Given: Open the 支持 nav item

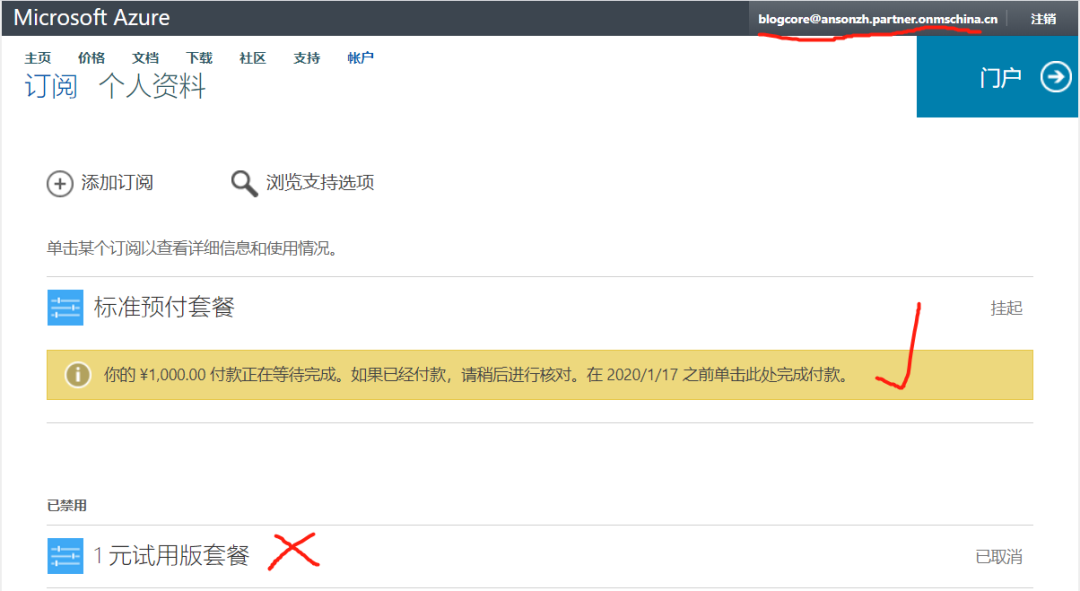Looking at the screenshot, I should coord(307,58).
